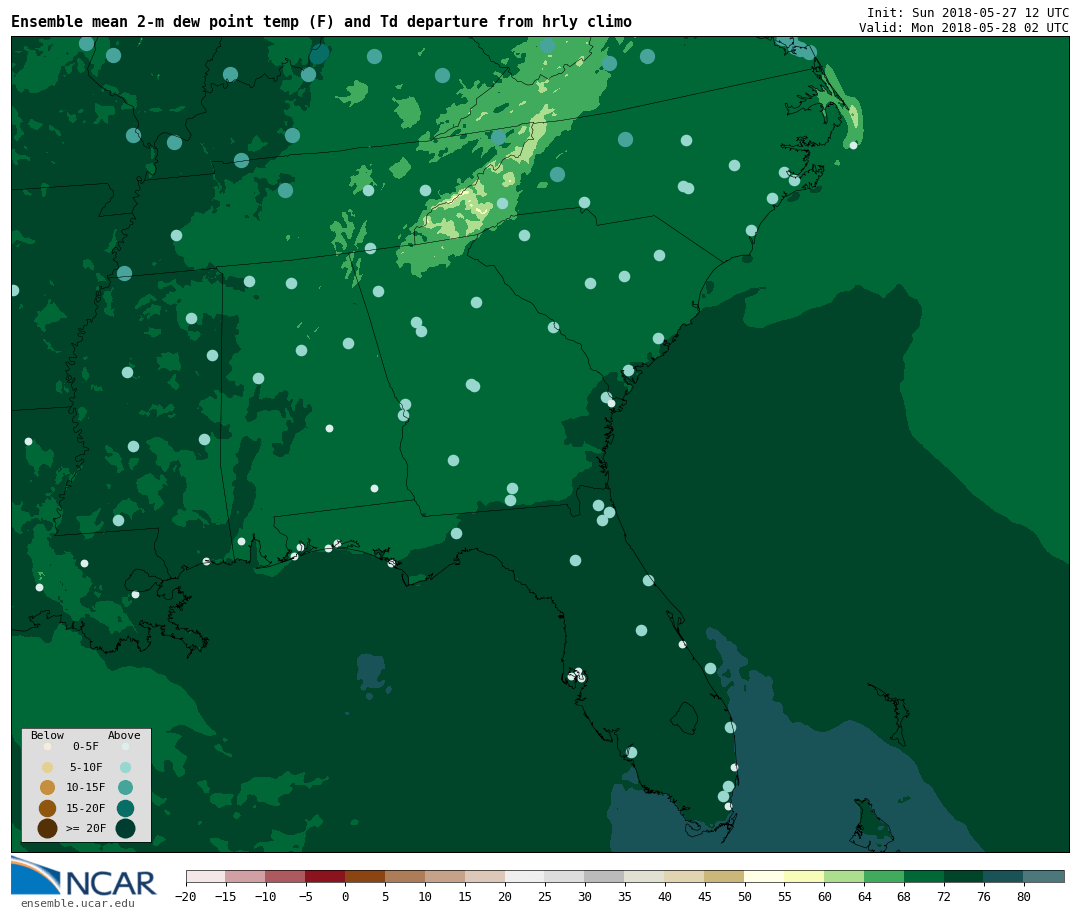The width and height of the screenshot is (1080, 915).
Task: Click the Below >= 20F dark brown dot
Action: pos(48,828)
